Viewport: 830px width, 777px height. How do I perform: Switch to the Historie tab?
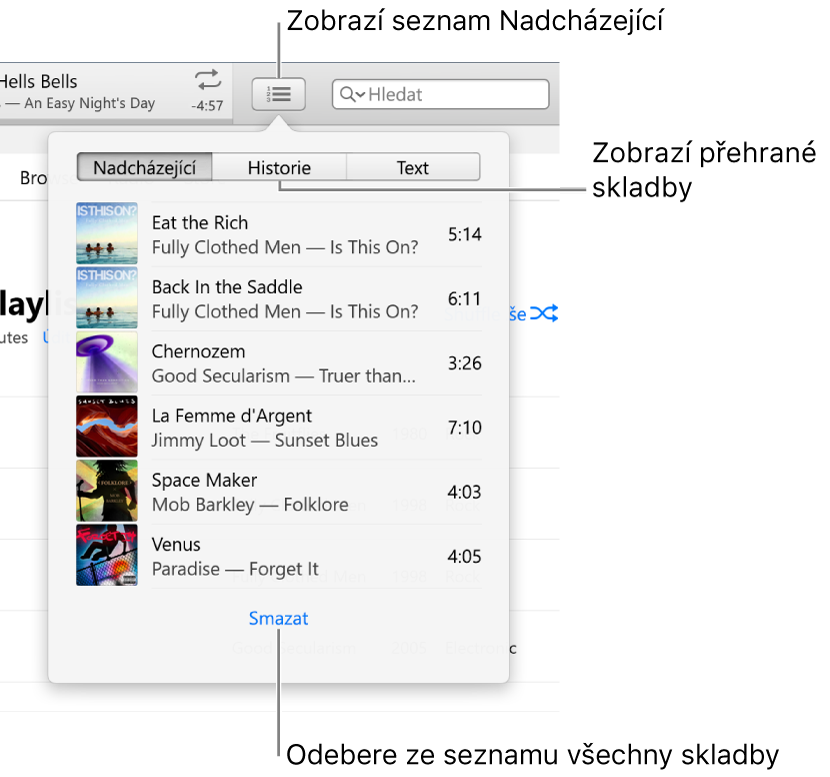pos(278,167)
